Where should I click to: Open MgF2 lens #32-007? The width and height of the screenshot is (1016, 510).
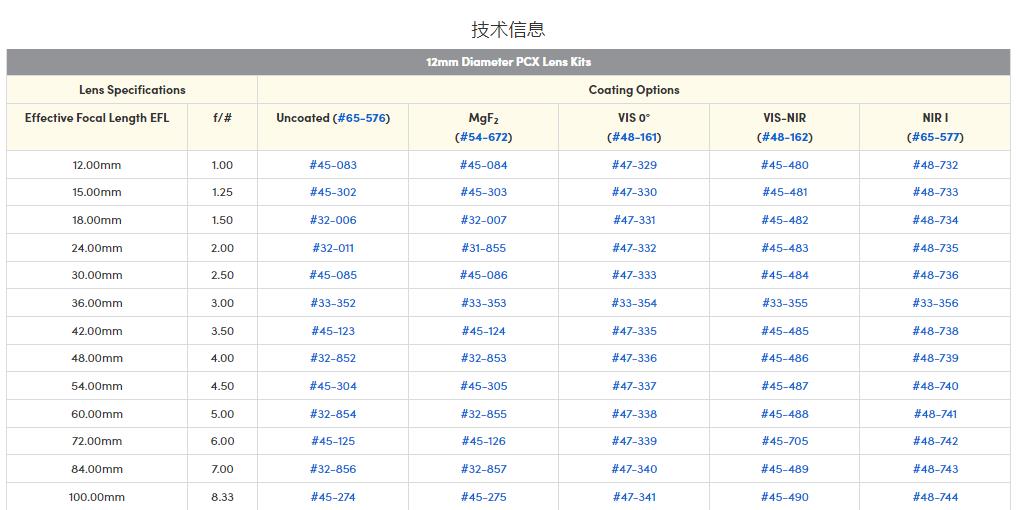(483, 220)
